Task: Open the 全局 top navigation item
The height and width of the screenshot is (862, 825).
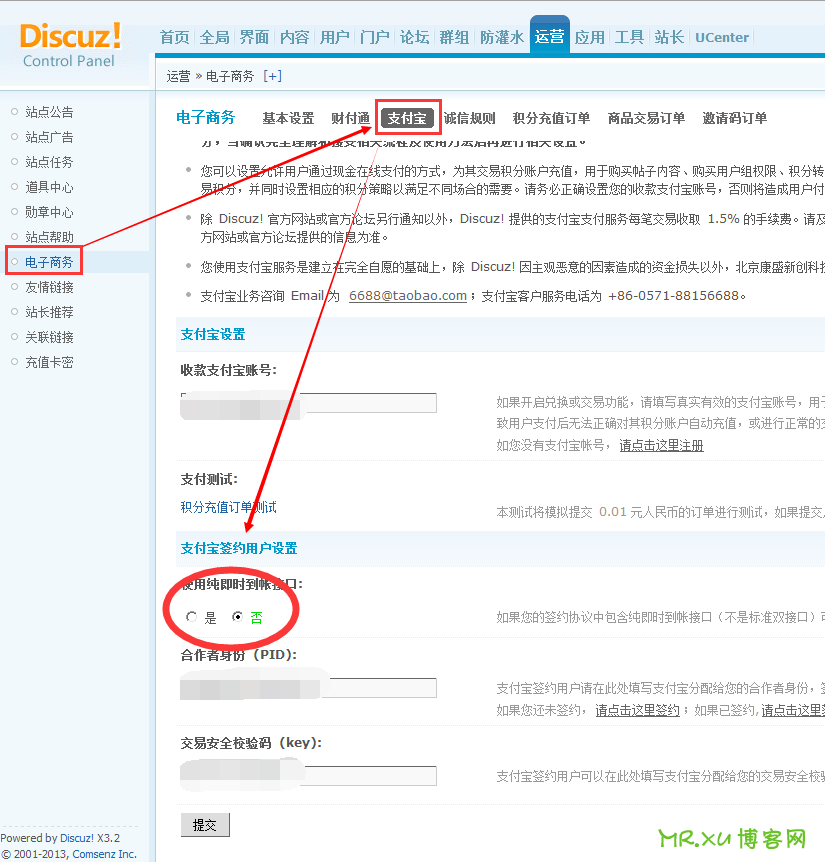Action: click(x=214, y=37)
